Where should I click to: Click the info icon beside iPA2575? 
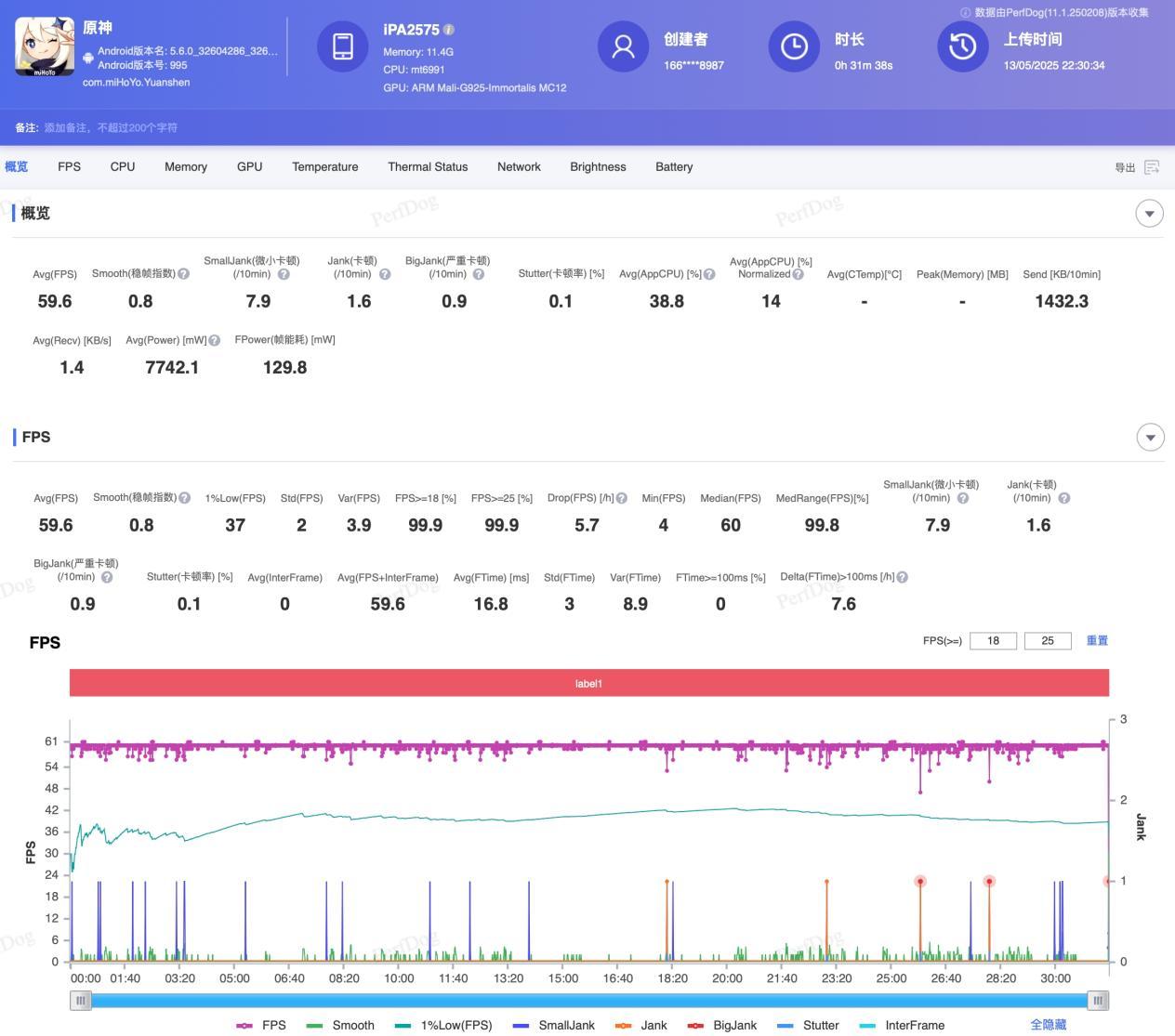coord(449,30)
